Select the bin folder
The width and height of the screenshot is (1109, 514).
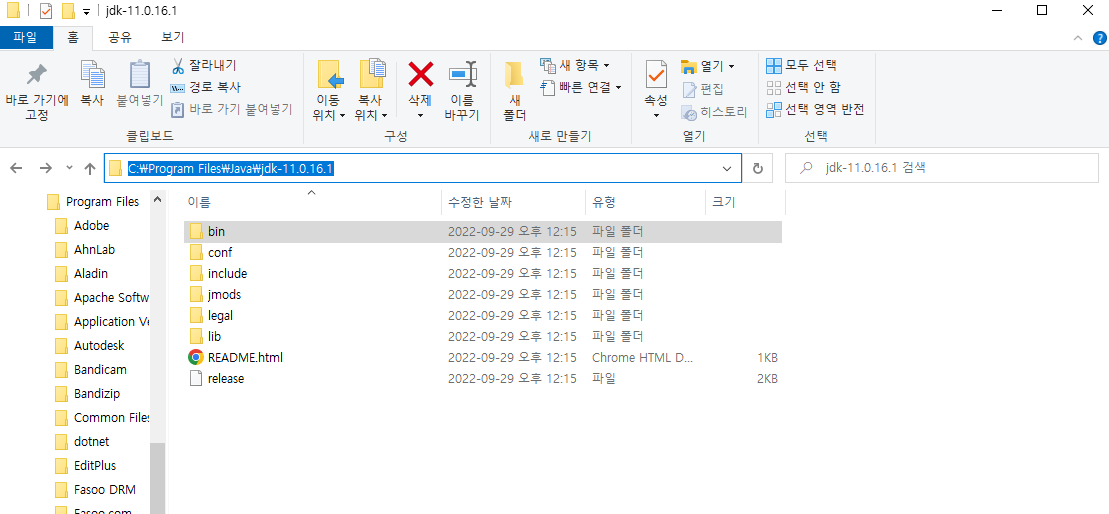tap(482, 231)
